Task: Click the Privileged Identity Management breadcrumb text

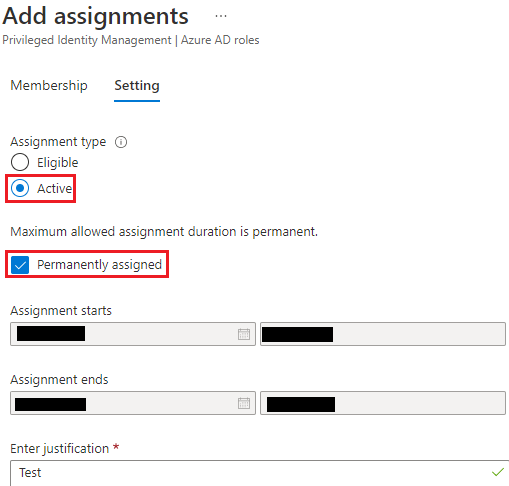Action: pyautogui.click(x=87, y=40)
